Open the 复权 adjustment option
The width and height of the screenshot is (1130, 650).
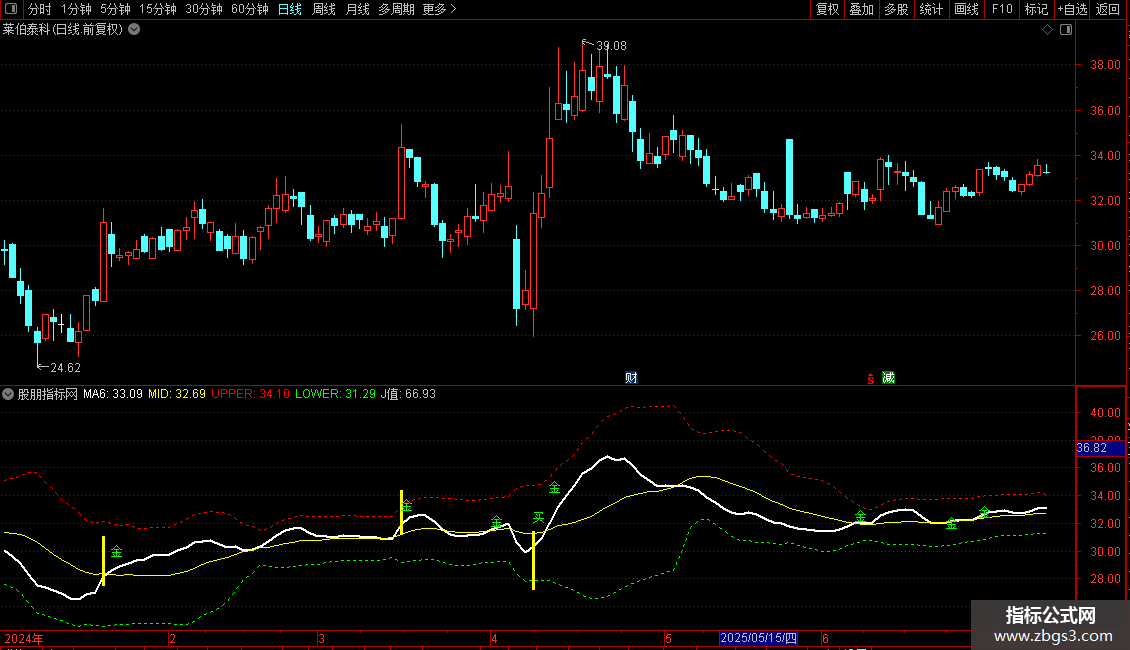pyautogui.click(x=827, y=9)
